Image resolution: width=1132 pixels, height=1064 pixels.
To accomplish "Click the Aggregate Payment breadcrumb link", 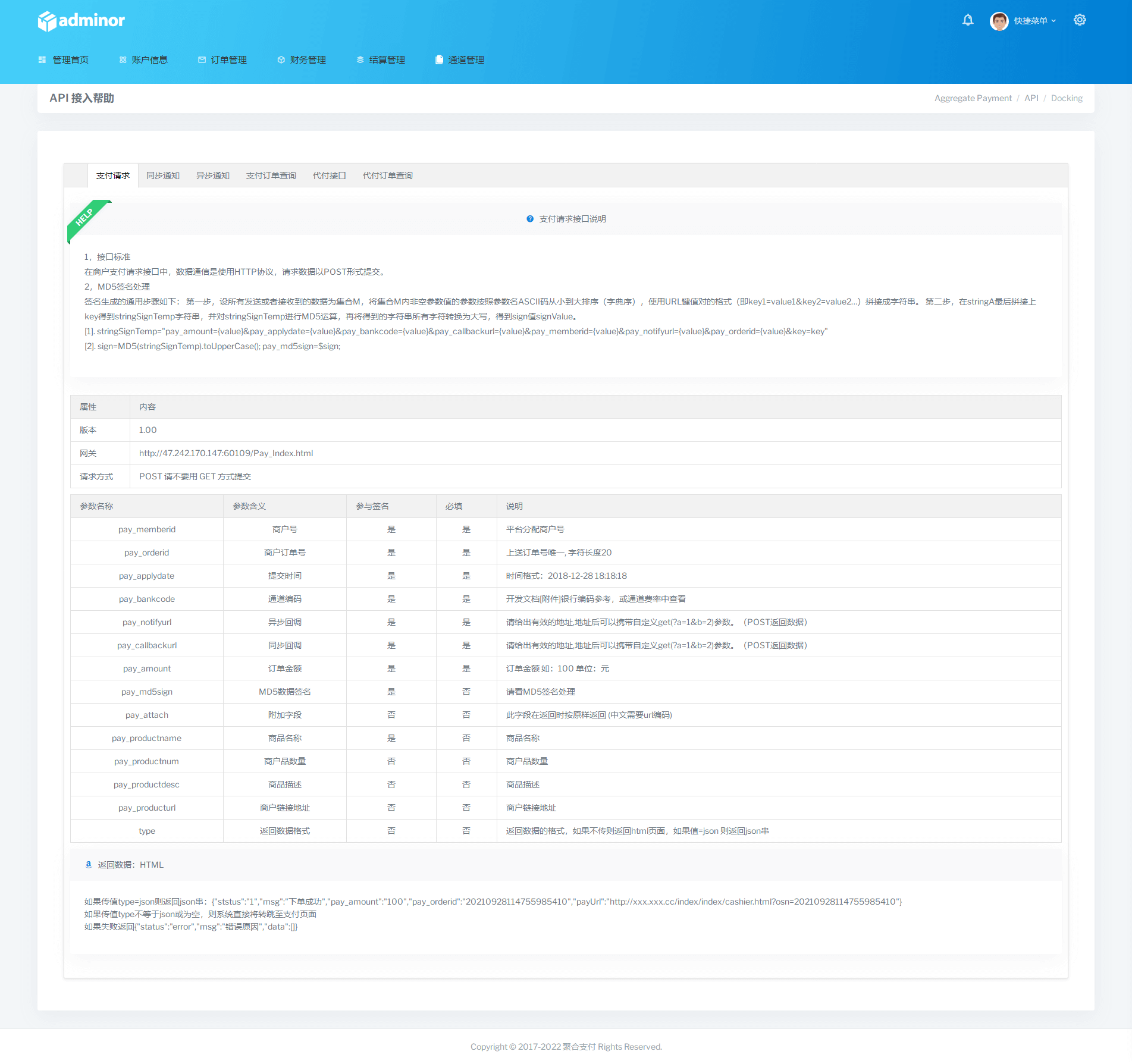I will (x=973, y=98).
